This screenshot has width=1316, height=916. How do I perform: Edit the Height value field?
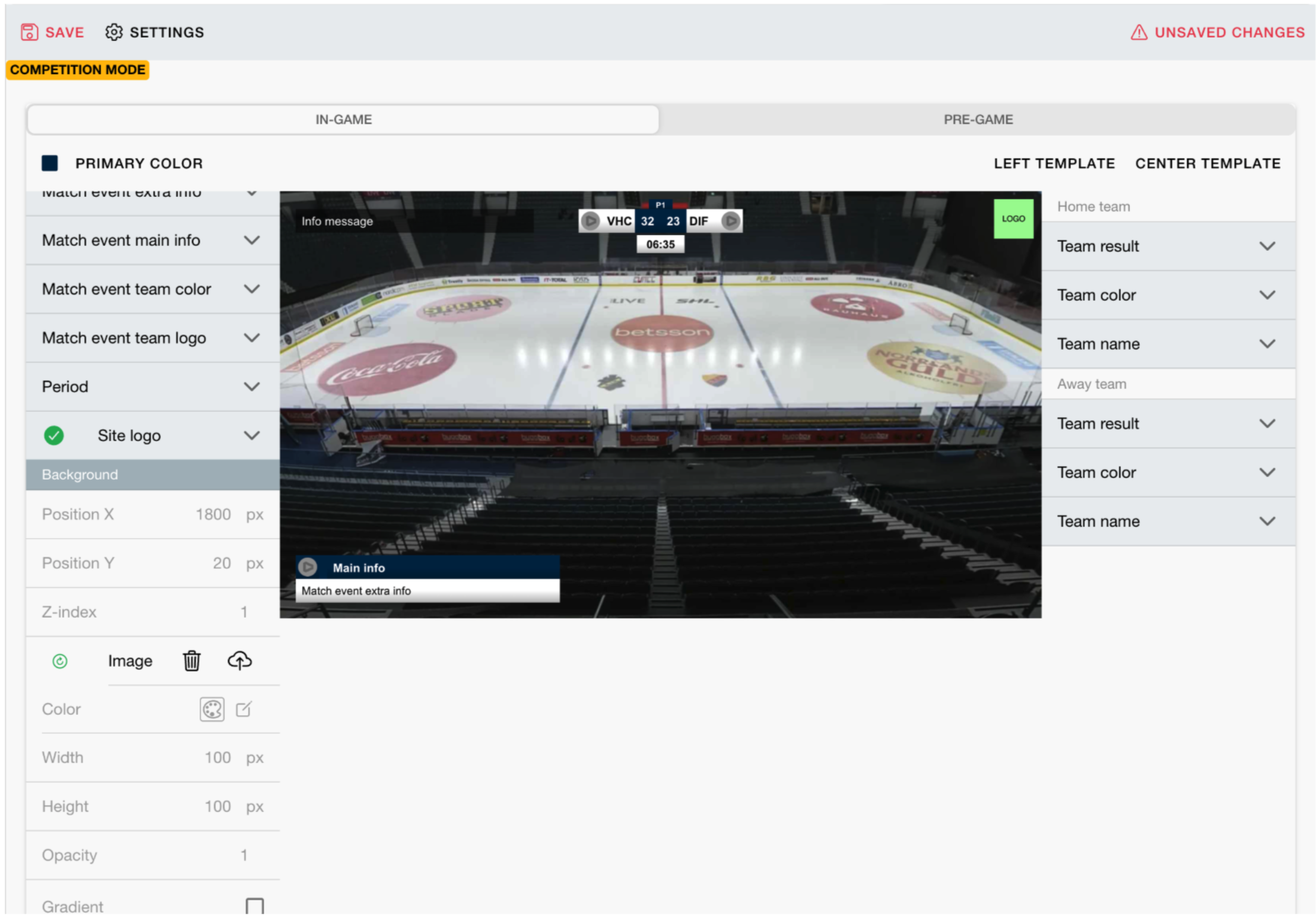[x=217, y=806]
